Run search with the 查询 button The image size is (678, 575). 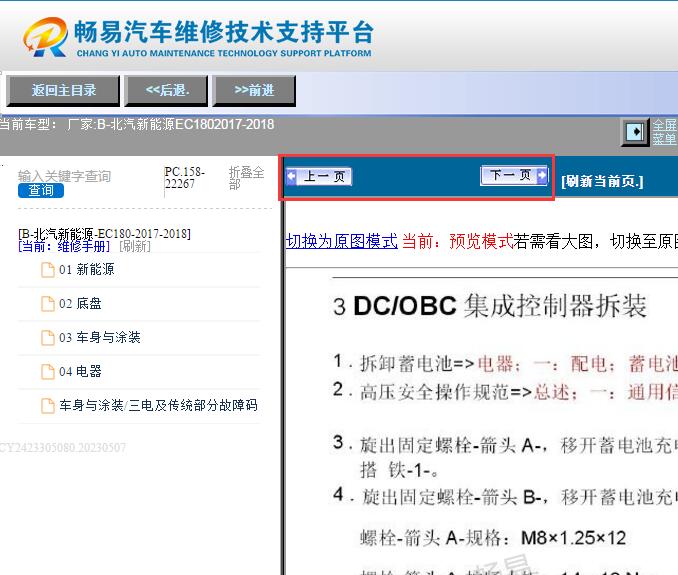coord(41,190)
